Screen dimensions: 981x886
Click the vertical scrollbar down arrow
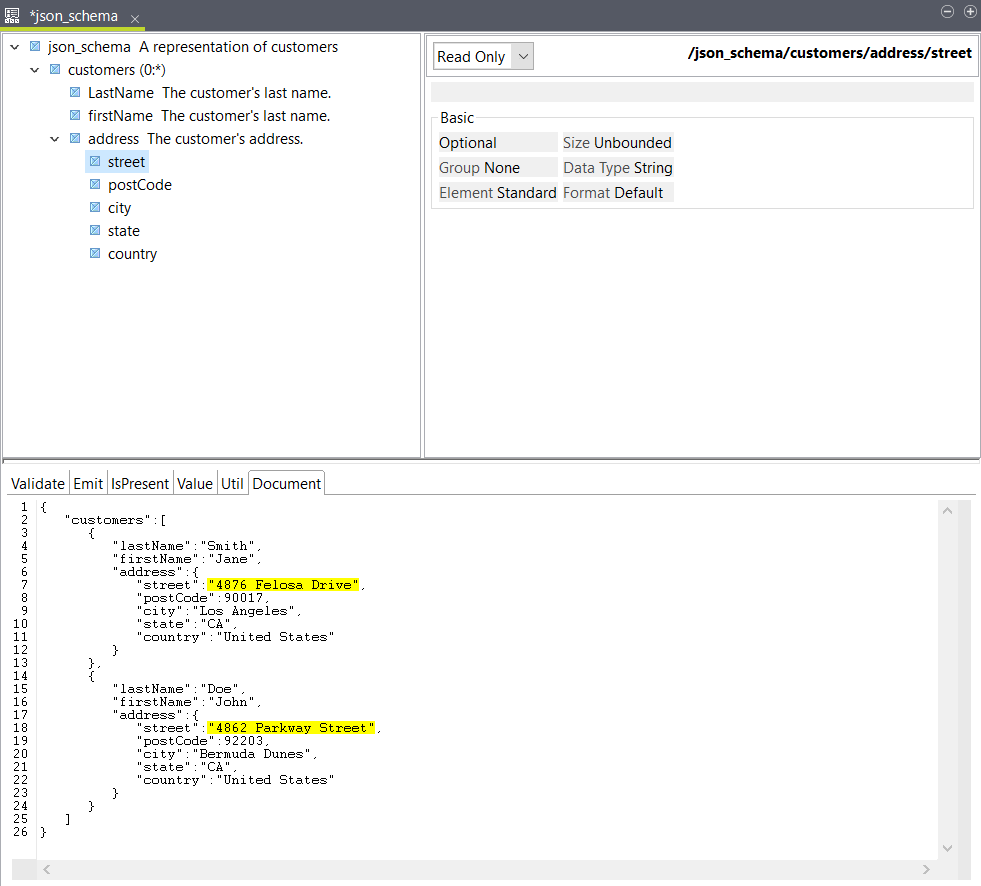point(946,847)
